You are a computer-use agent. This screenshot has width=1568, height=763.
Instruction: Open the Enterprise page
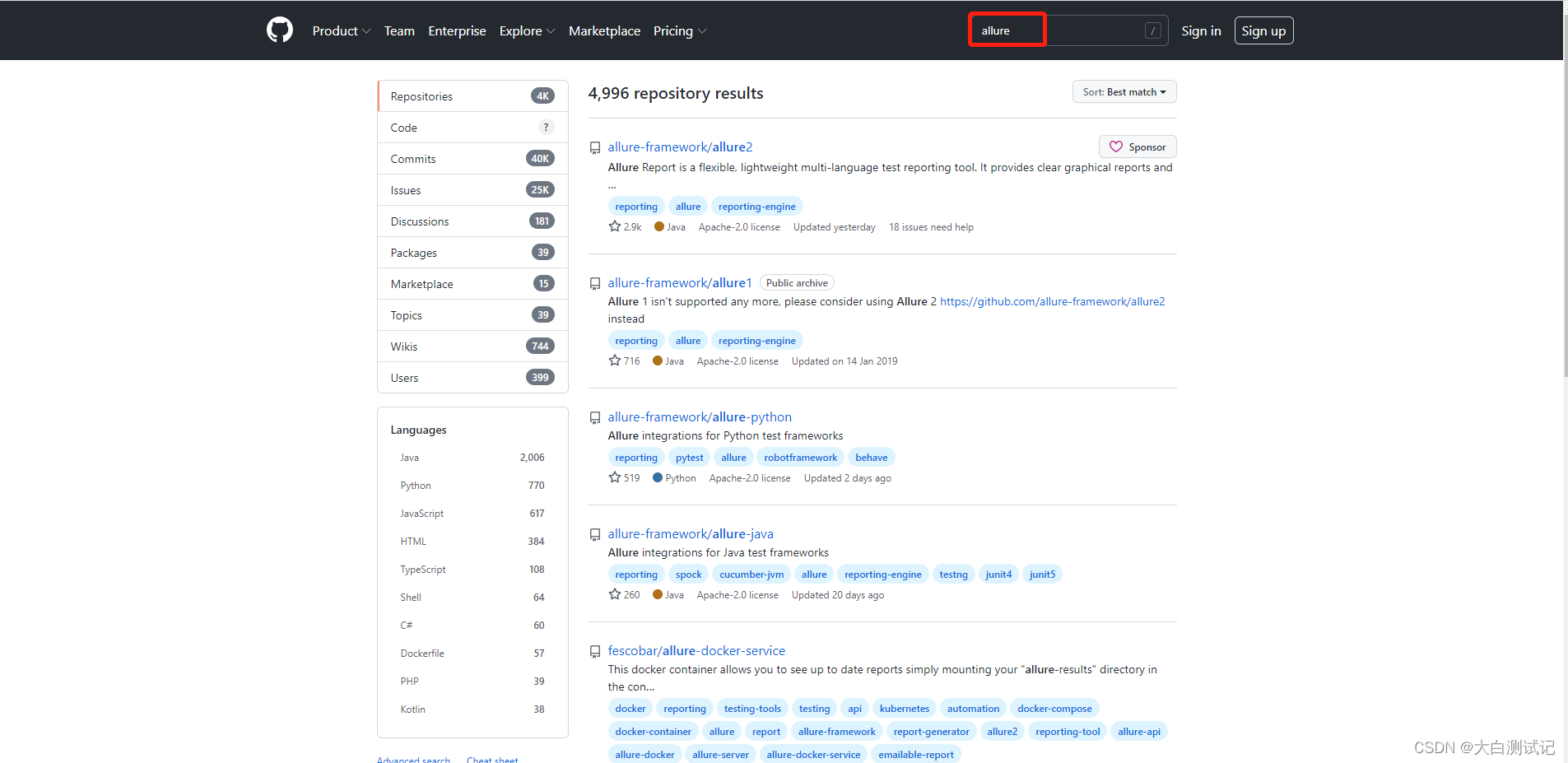(457, 30)
